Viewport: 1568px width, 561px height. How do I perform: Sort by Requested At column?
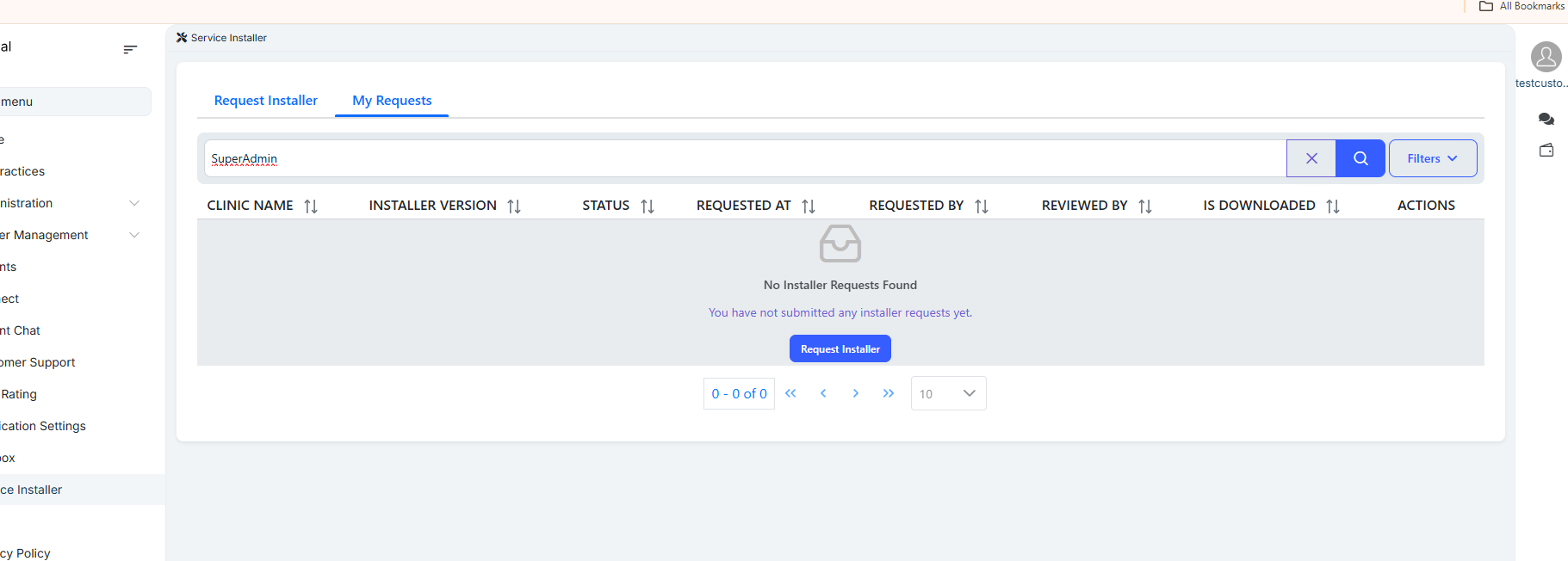pyautogui.click(x=809, y=207)
